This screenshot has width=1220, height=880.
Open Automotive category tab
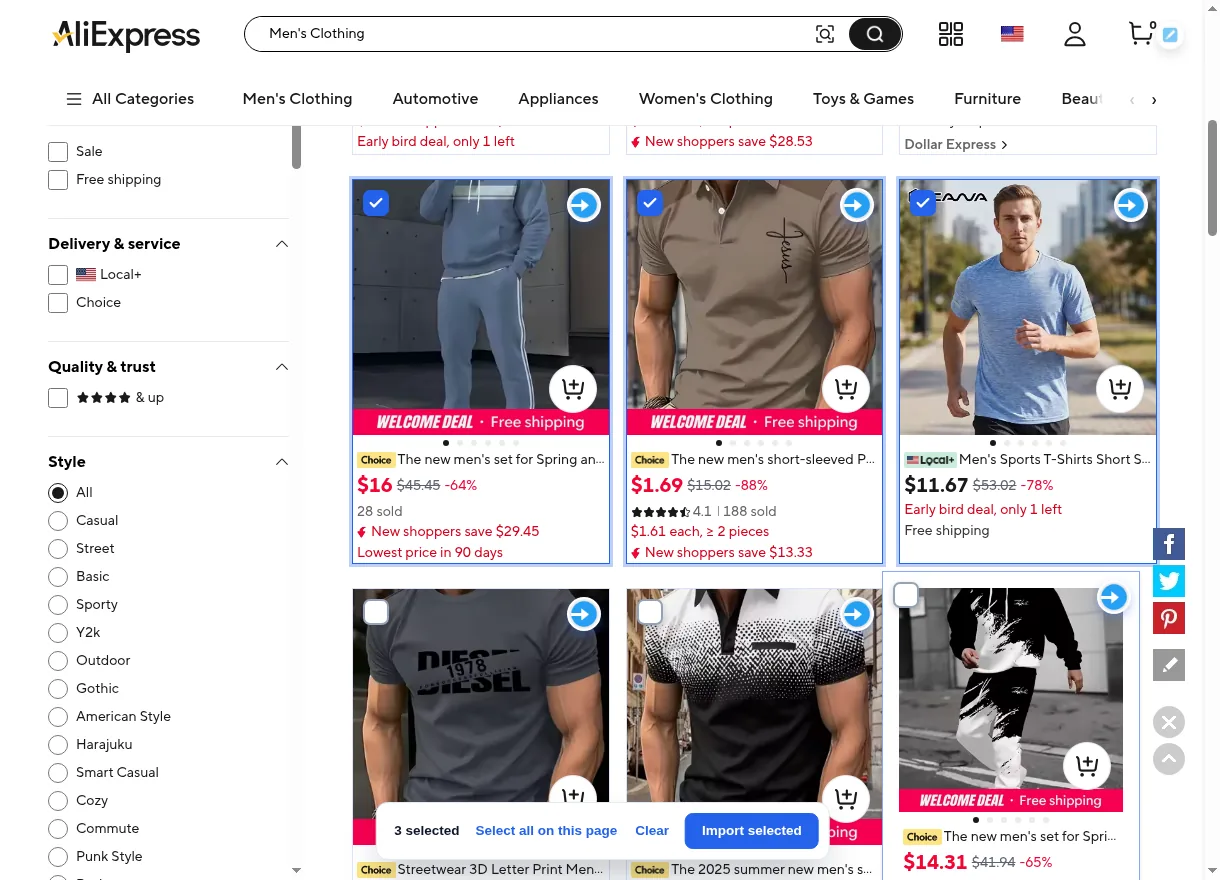pos(435,99)
